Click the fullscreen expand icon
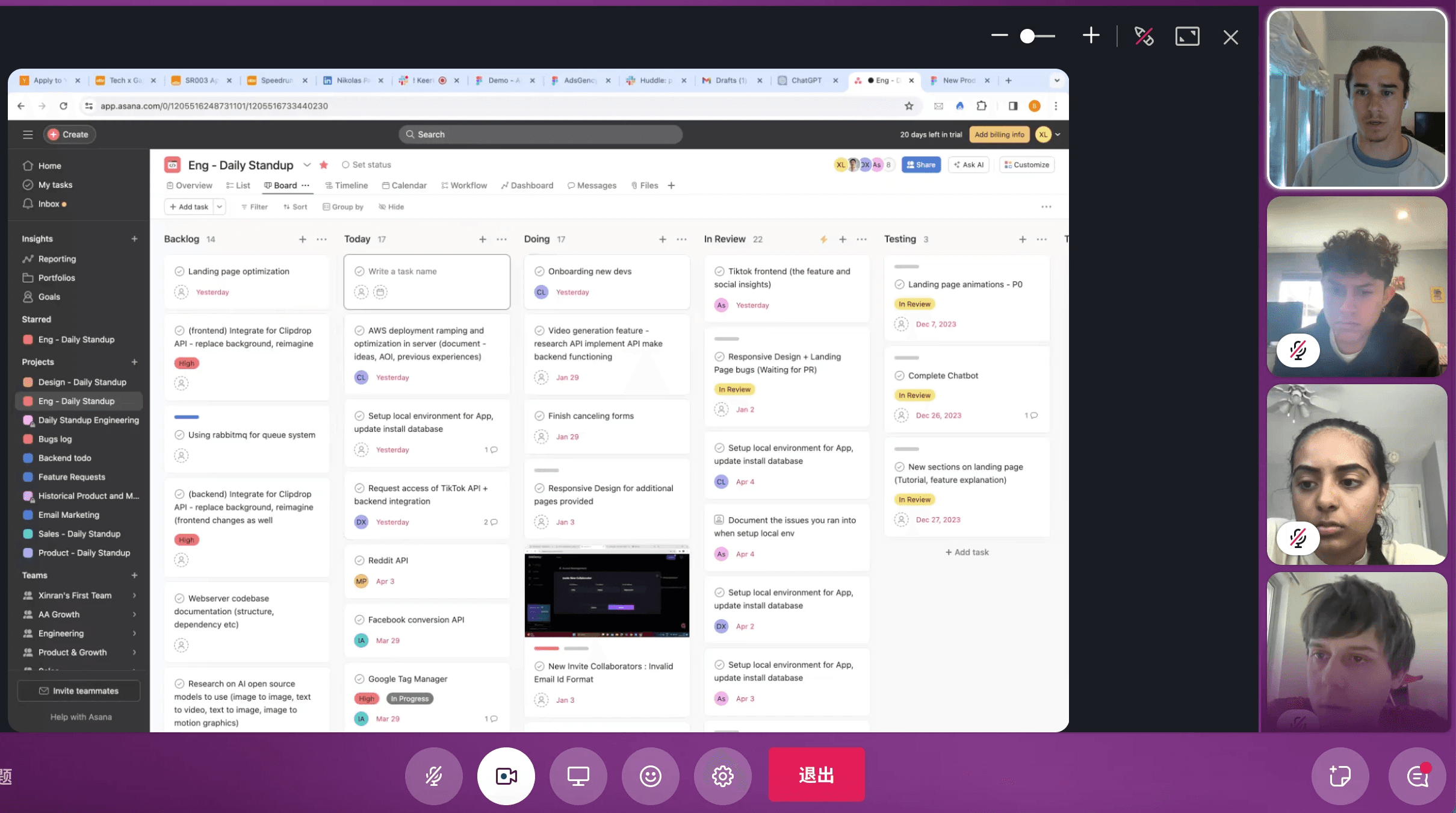Screen dimensions: 1456x813 pos(1187,37)
